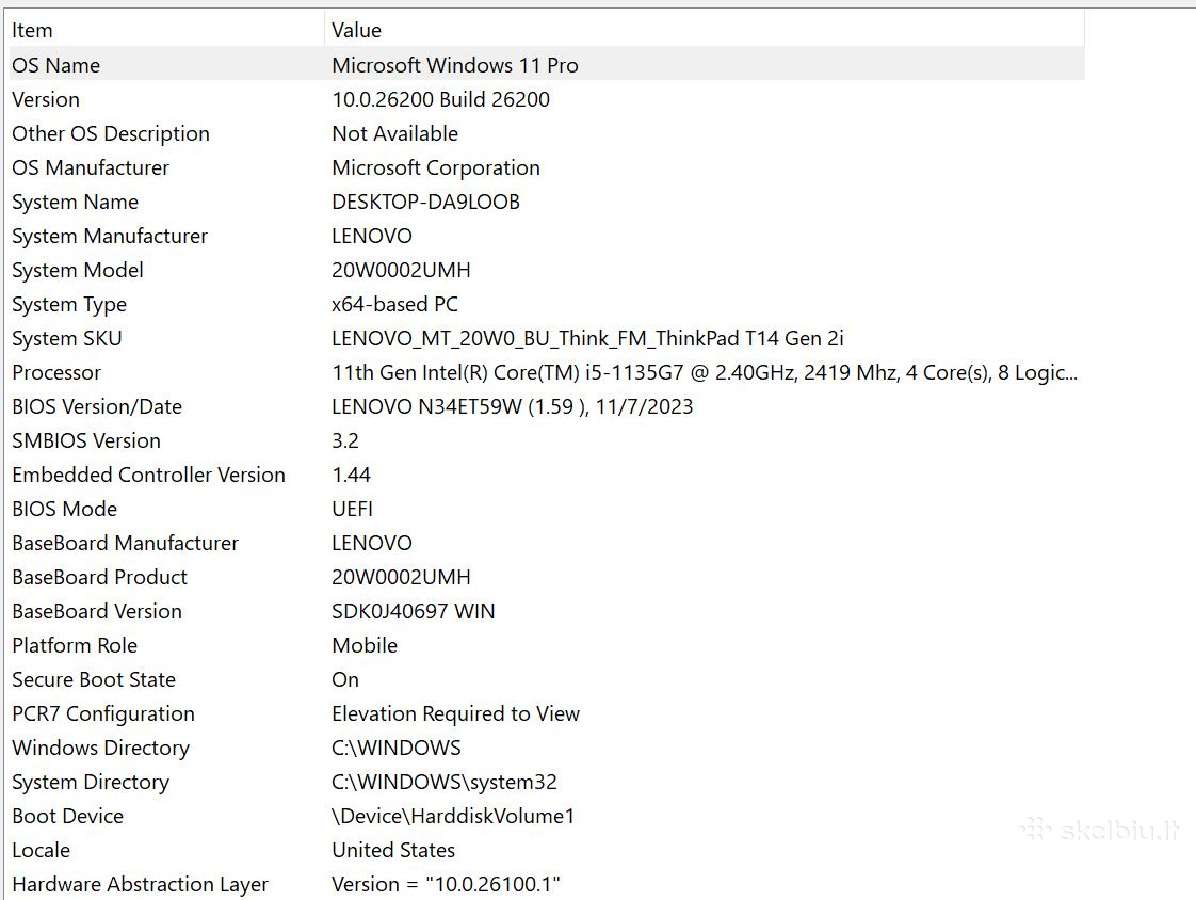
Task: Select 20W0002UMH value in System Model row
Action: click(401, 270)
